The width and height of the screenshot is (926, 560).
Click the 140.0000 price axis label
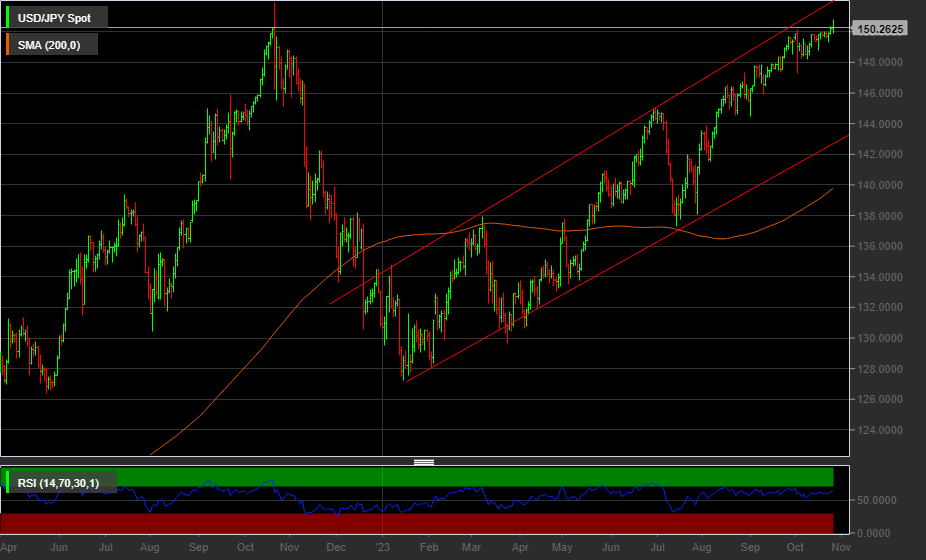coord(878,185)
